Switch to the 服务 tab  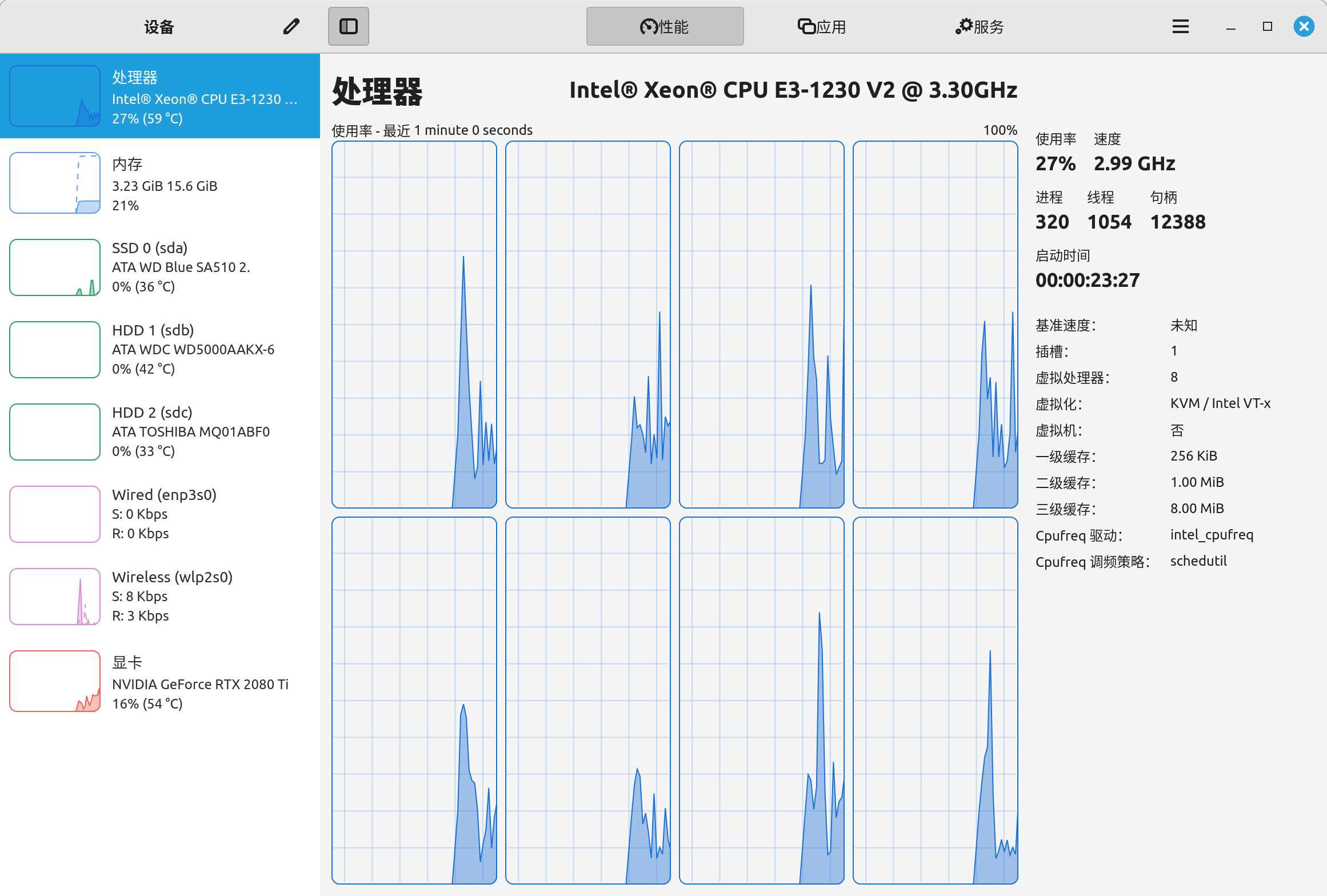pos(980,26)
